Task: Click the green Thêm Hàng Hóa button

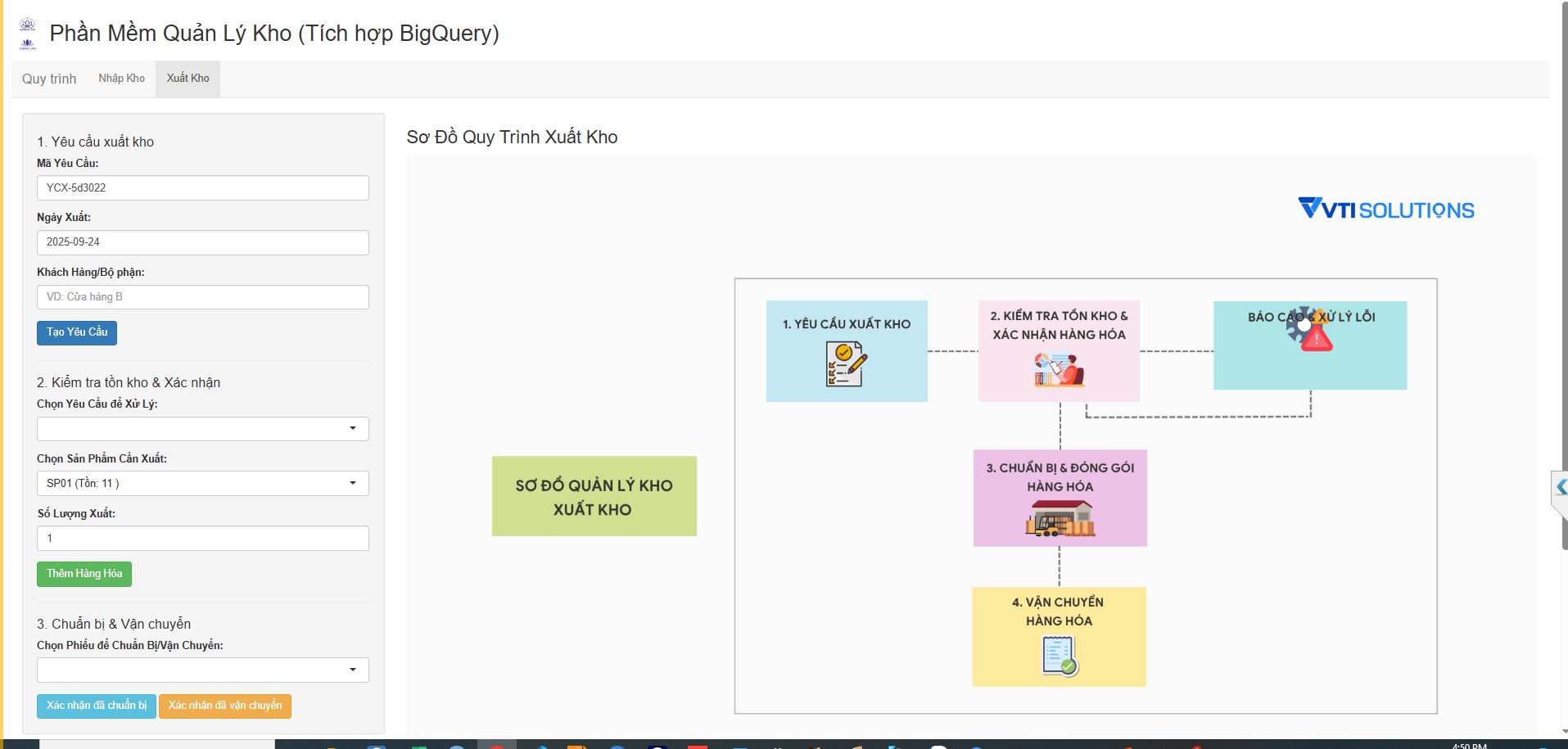Action: point(84,574)
